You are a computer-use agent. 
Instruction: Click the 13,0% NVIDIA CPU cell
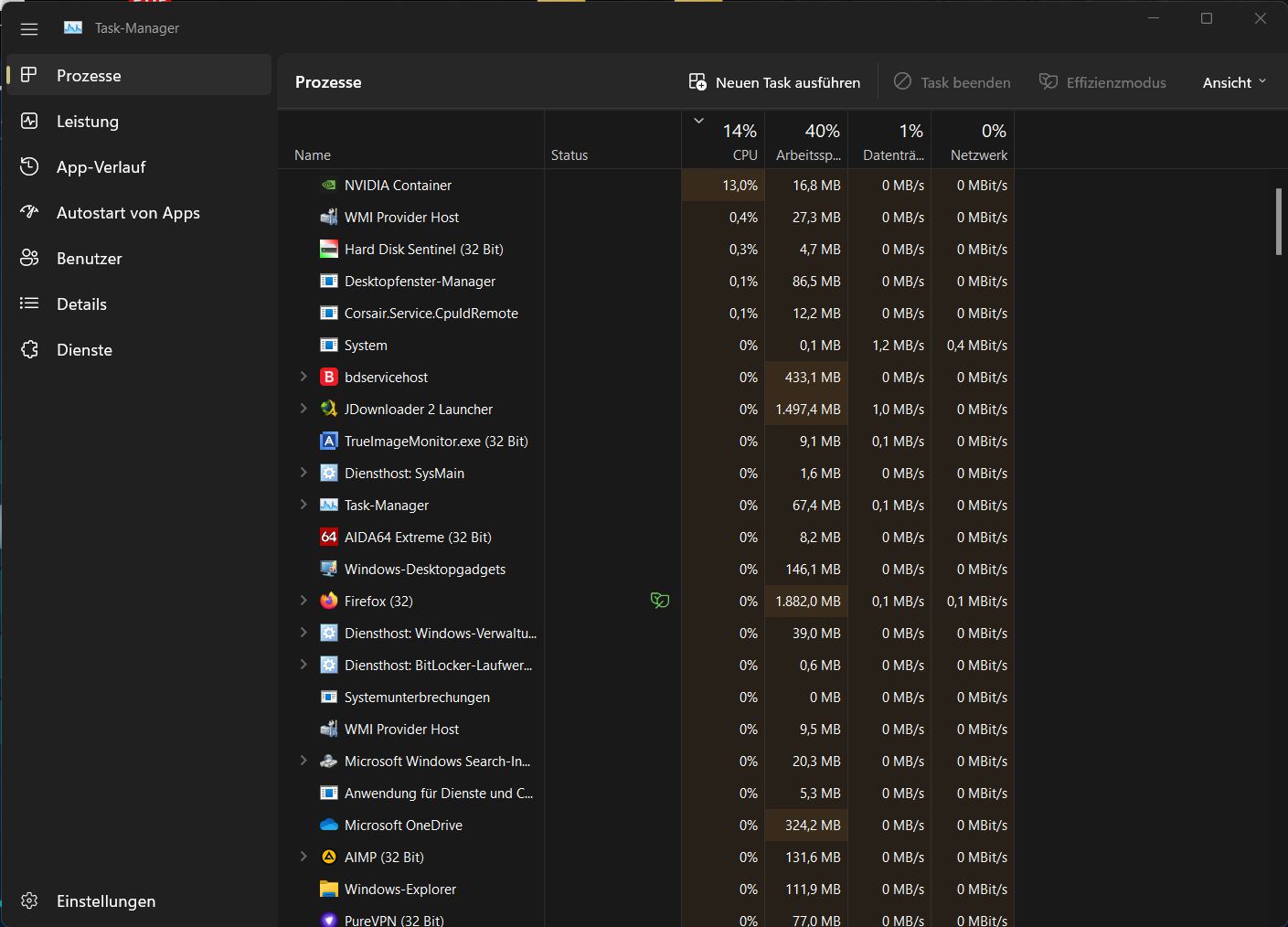point(723,185)
